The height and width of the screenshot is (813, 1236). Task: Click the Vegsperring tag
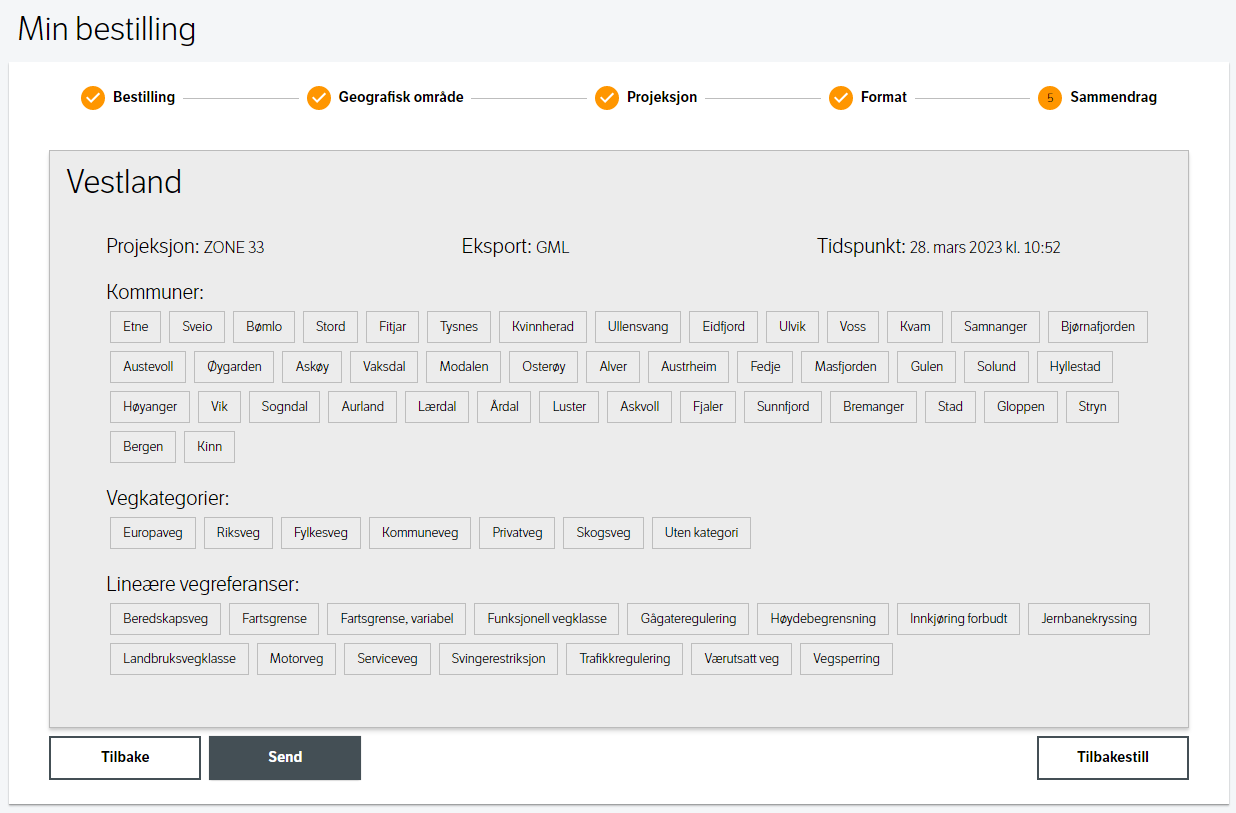click(847, 659)
